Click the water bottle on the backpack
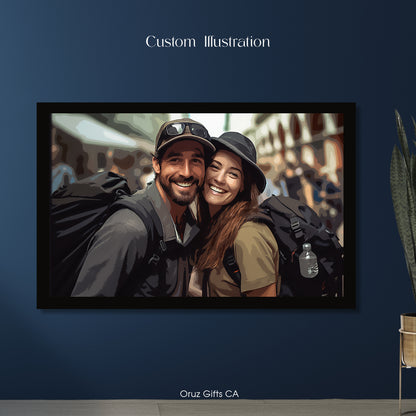 click(x=308, y=260)
